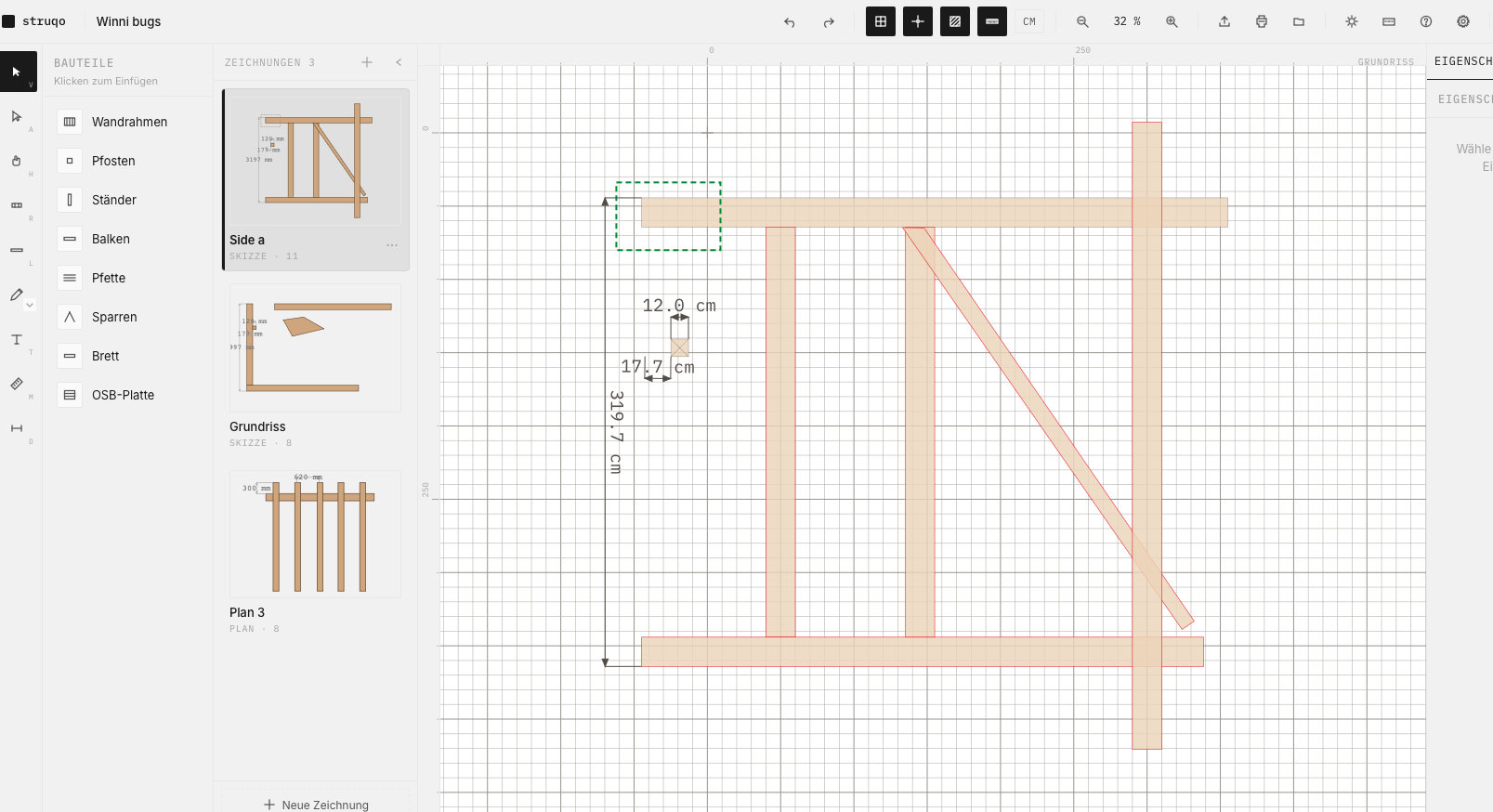The image size is (1493, 812).
Task: Insert a Pfosten component
Action: coord(128,161)
